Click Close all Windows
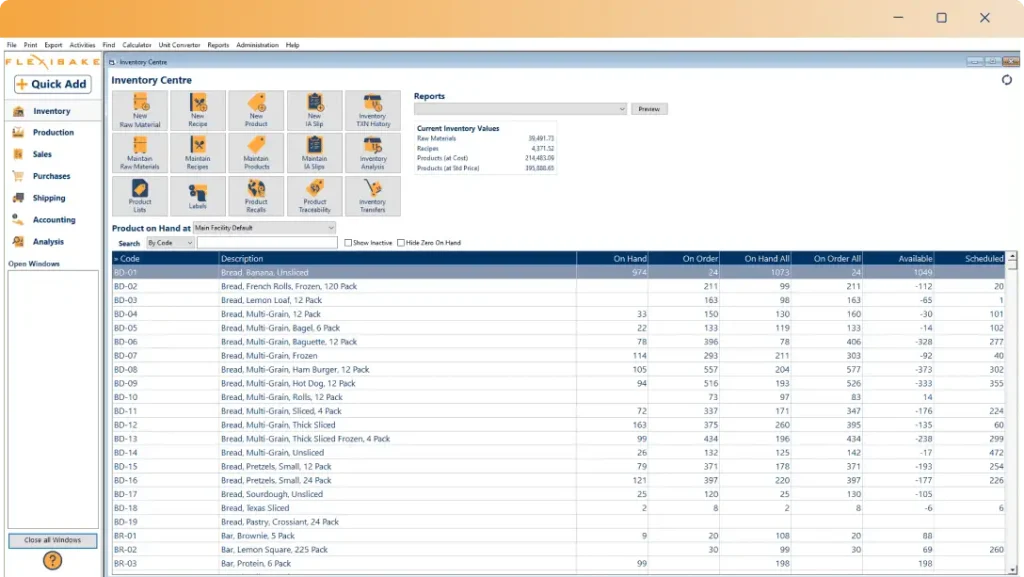 click(x=51, y=540)
